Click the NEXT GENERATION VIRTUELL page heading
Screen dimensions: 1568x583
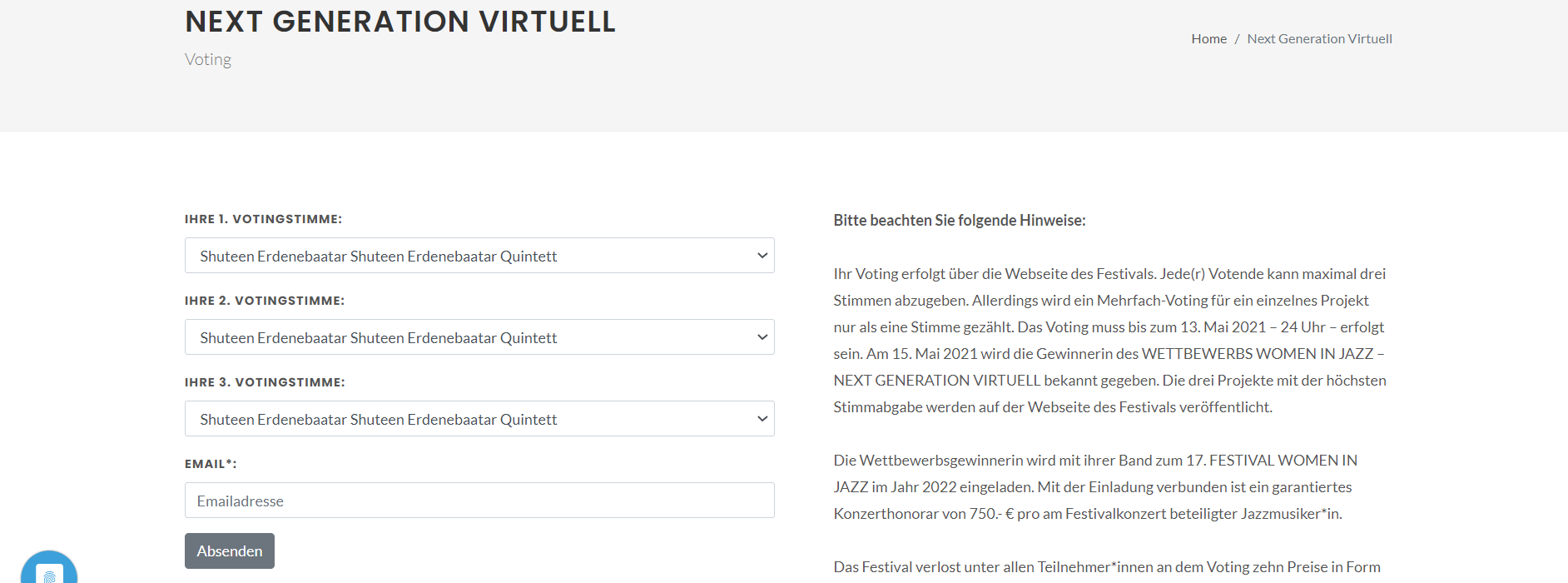[x=400, y=22]
